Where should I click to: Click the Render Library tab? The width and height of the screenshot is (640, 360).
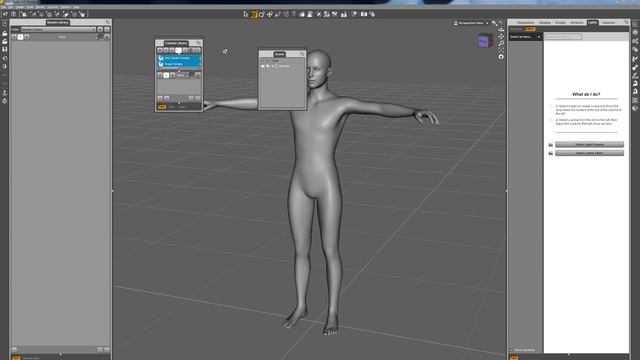[58, 22]
